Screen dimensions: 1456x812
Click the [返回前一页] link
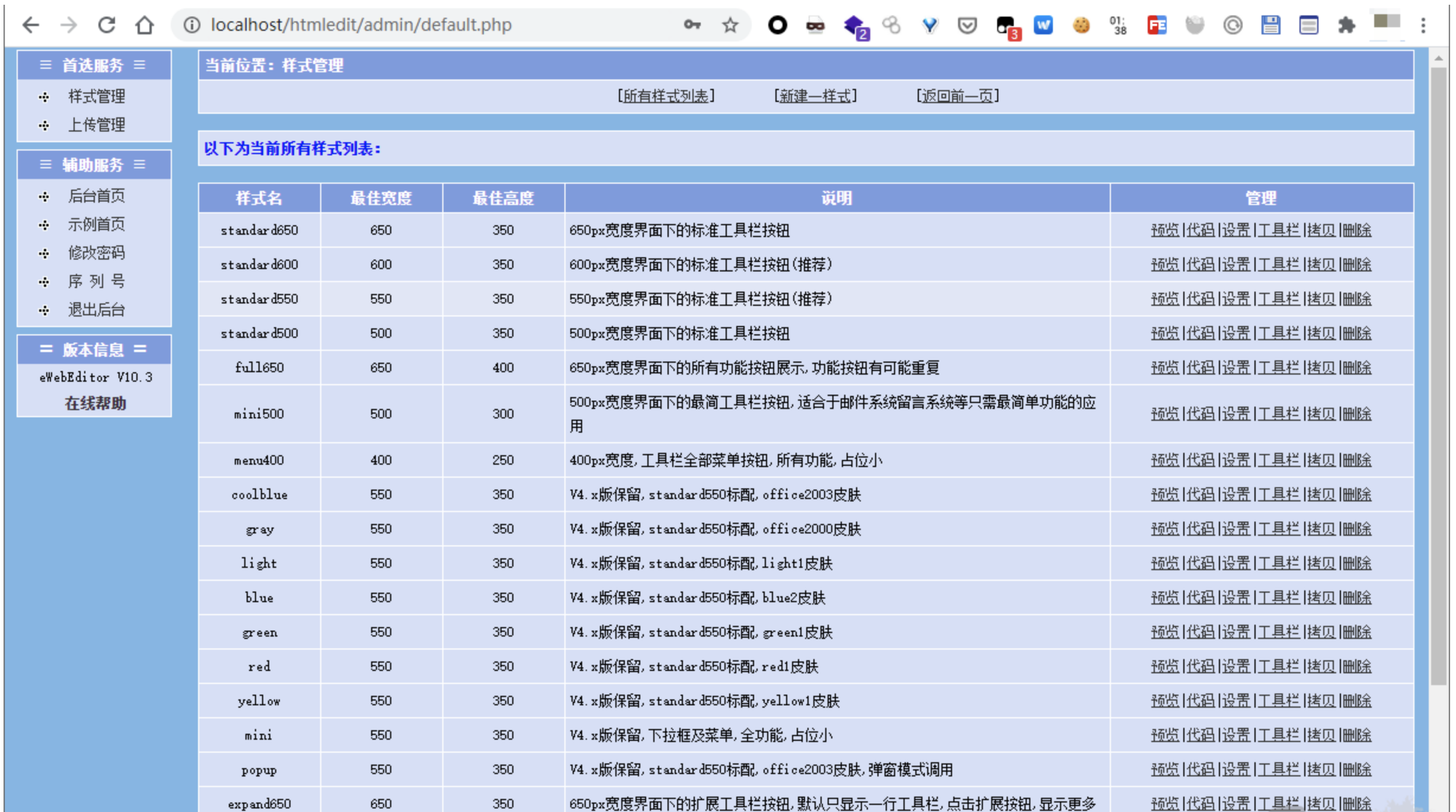click(957, 95)
